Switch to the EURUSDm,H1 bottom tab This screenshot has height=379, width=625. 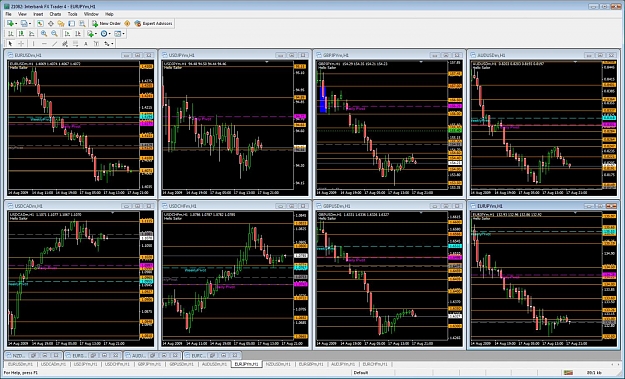point(20,364)
